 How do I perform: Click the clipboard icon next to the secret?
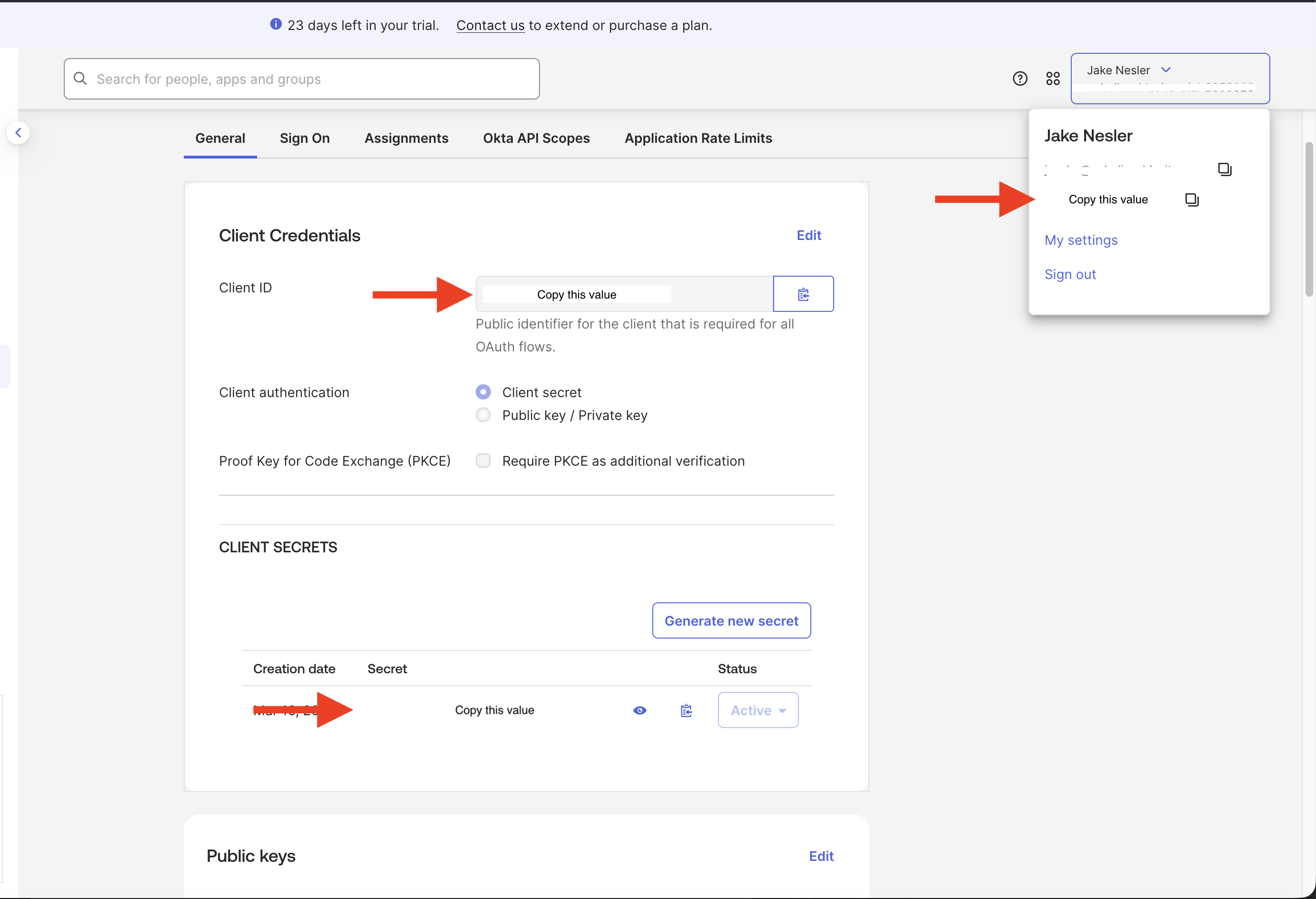(x=686, y=710)
